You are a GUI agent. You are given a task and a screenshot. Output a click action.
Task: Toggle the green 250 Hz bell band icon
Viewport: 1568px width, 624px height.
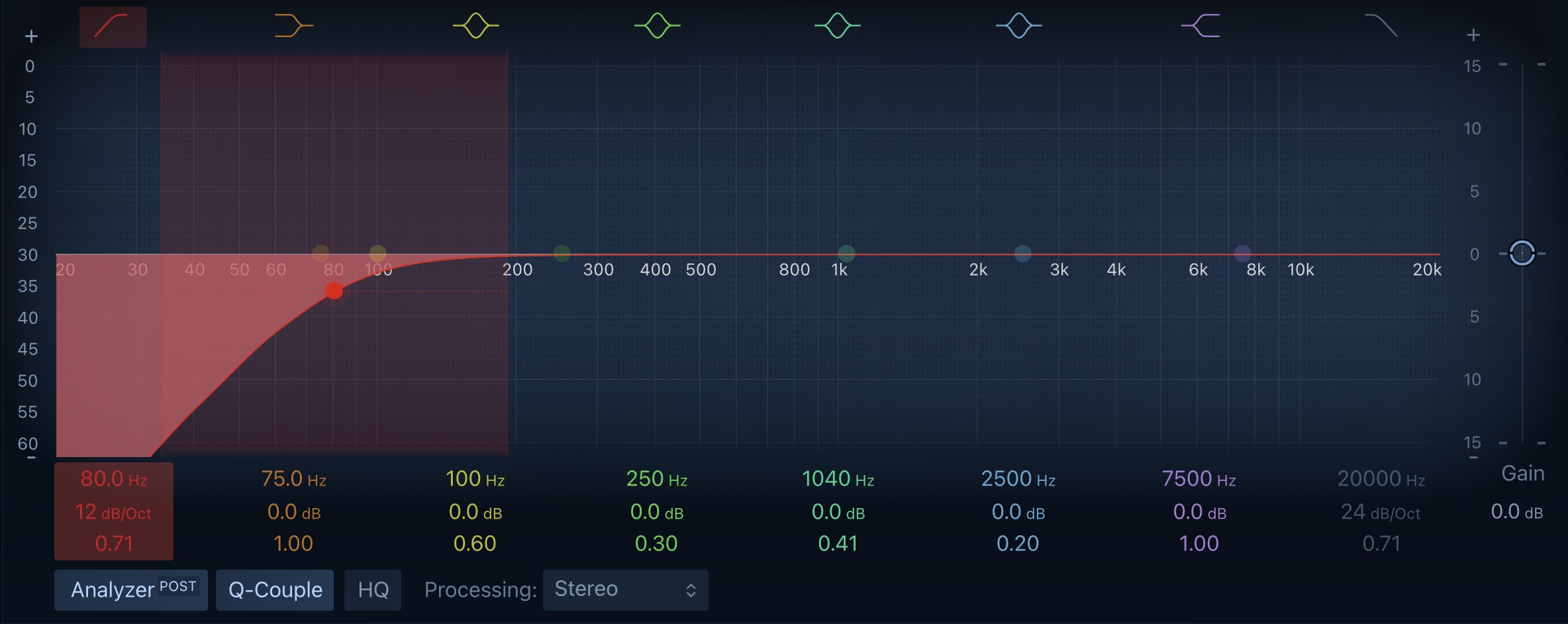click(x=657, y=26)
